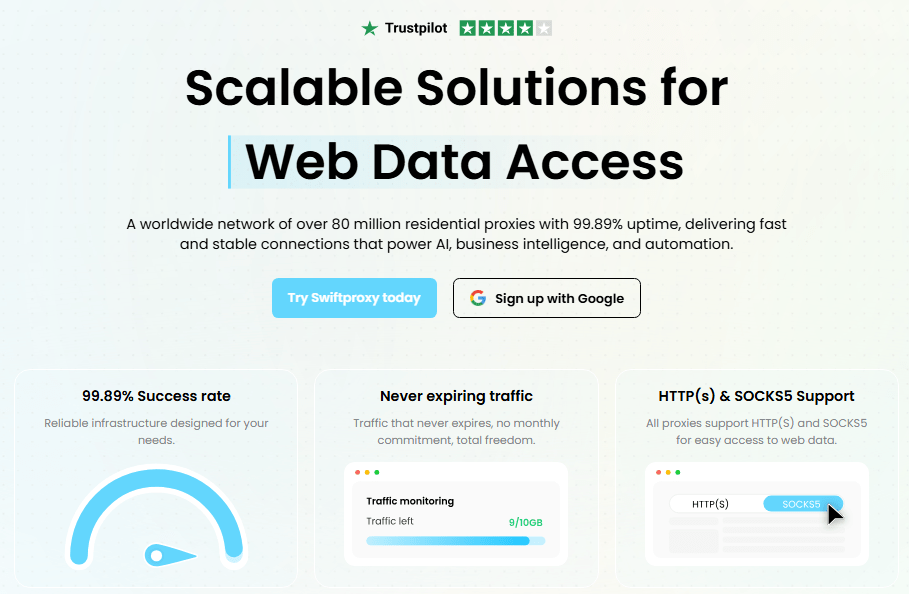Click the Traffic monitoring label
Image resolution: width=909 pixels, height=594 pixels.
pos(410,501)
